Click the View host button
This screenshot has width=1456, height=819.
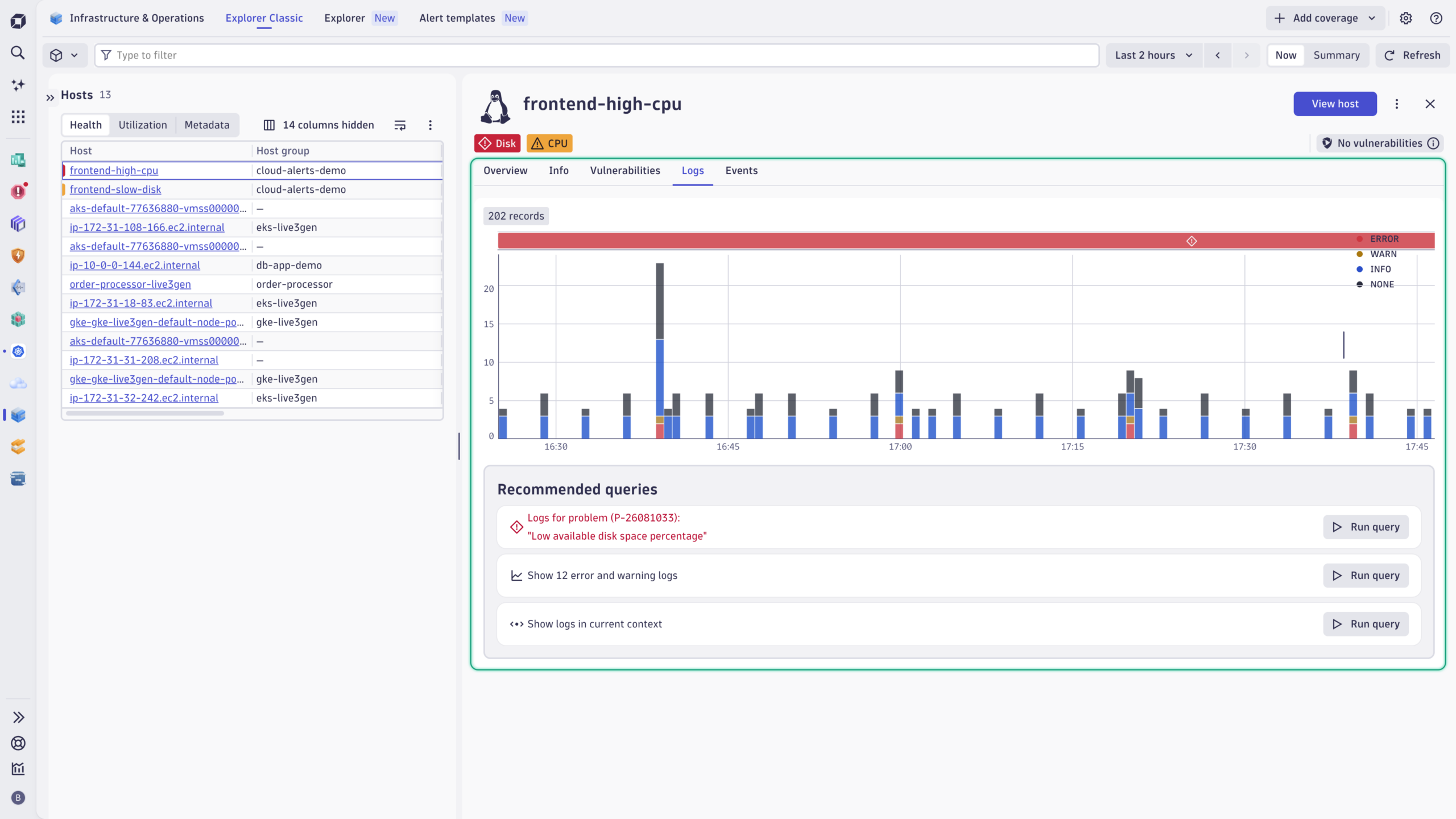point(1335,104)
